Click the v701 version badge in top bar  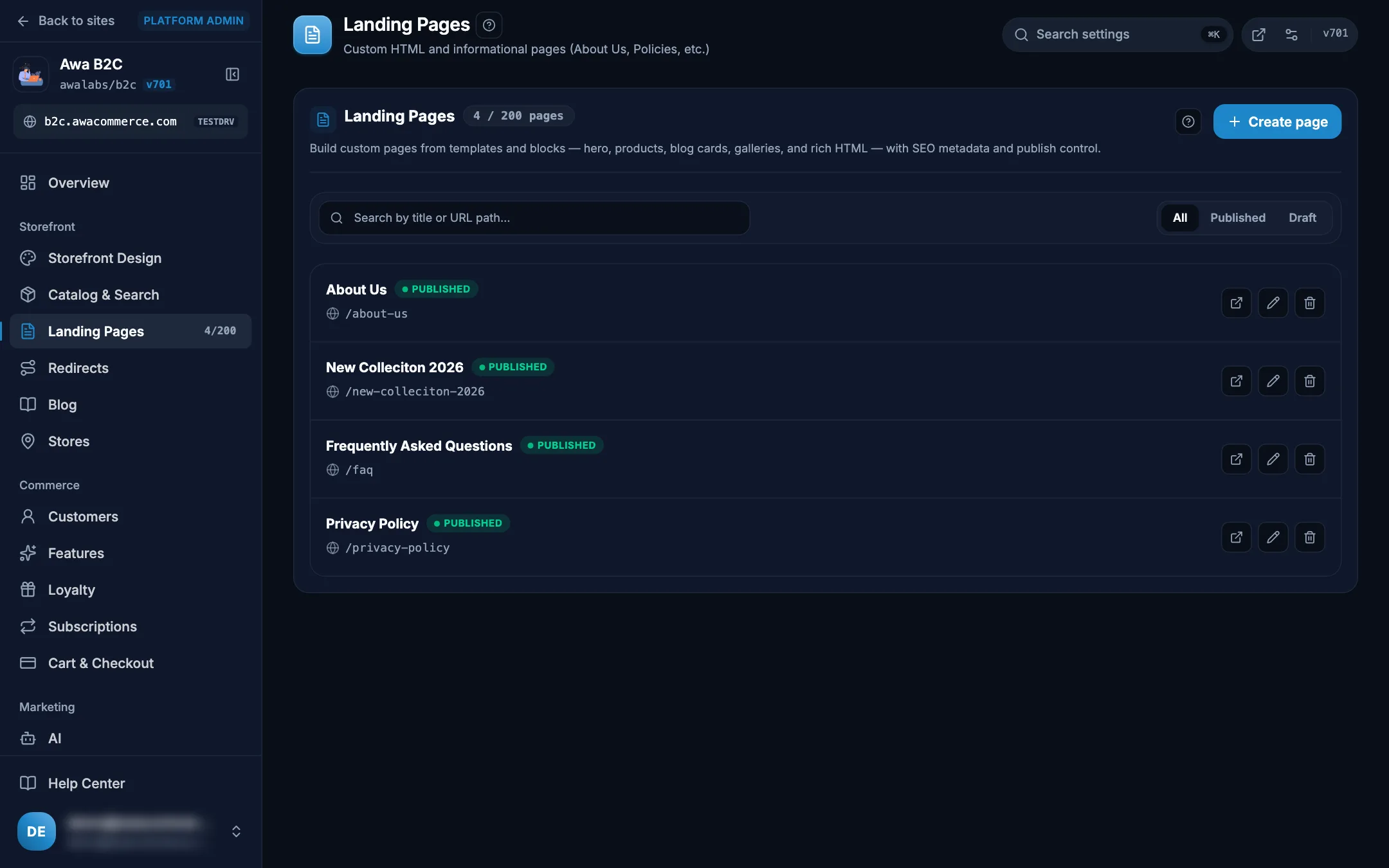point(1335,33)
